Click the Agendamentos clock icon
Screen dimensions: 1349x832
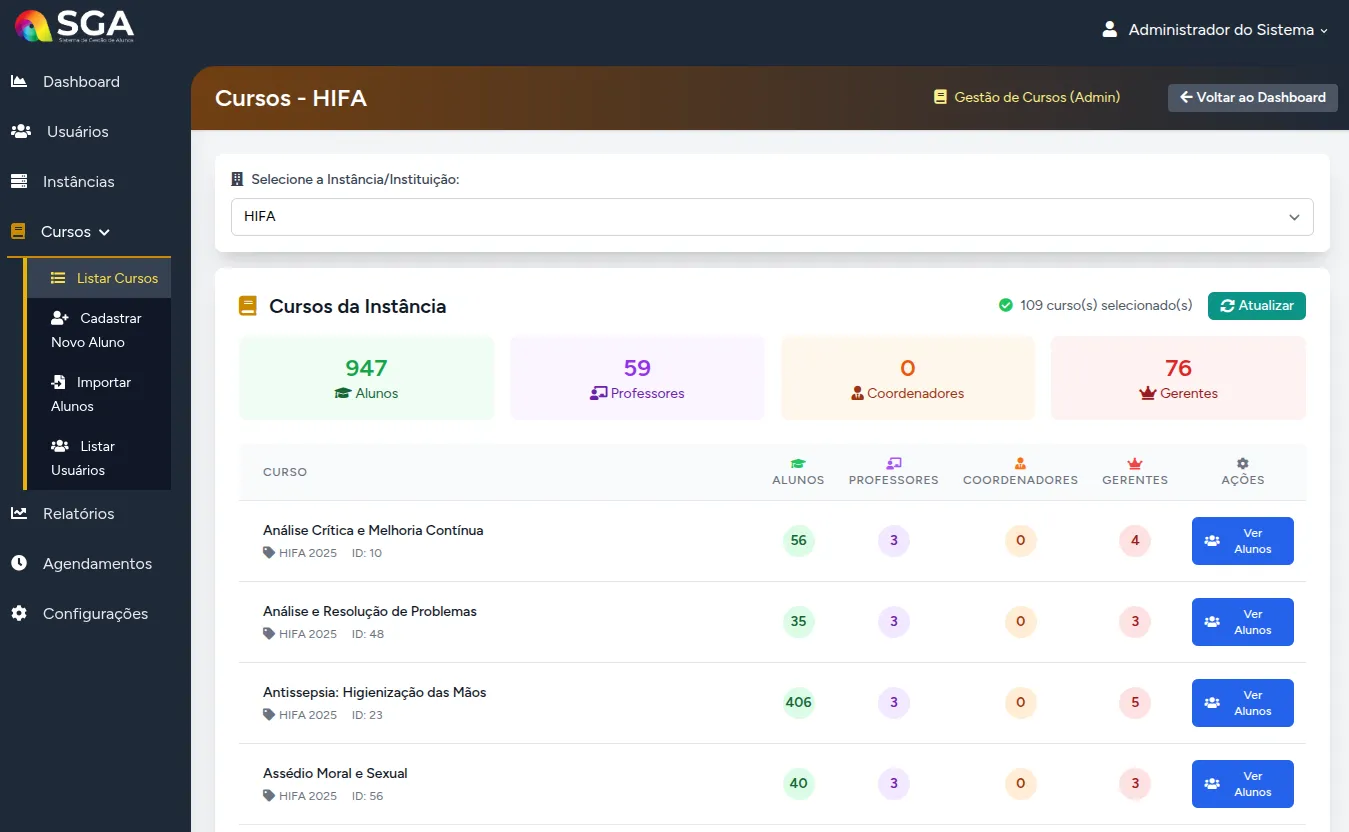coord(19,563)
